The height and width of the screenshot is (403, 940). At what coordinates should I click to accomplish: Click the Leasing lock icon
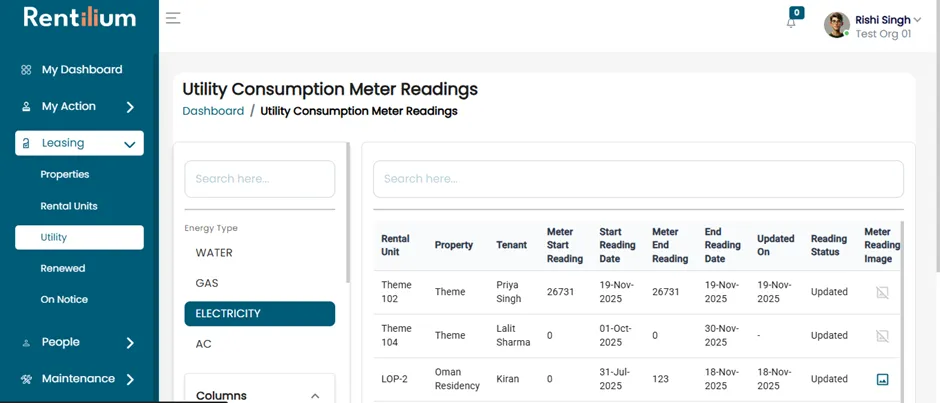point(26,143)
